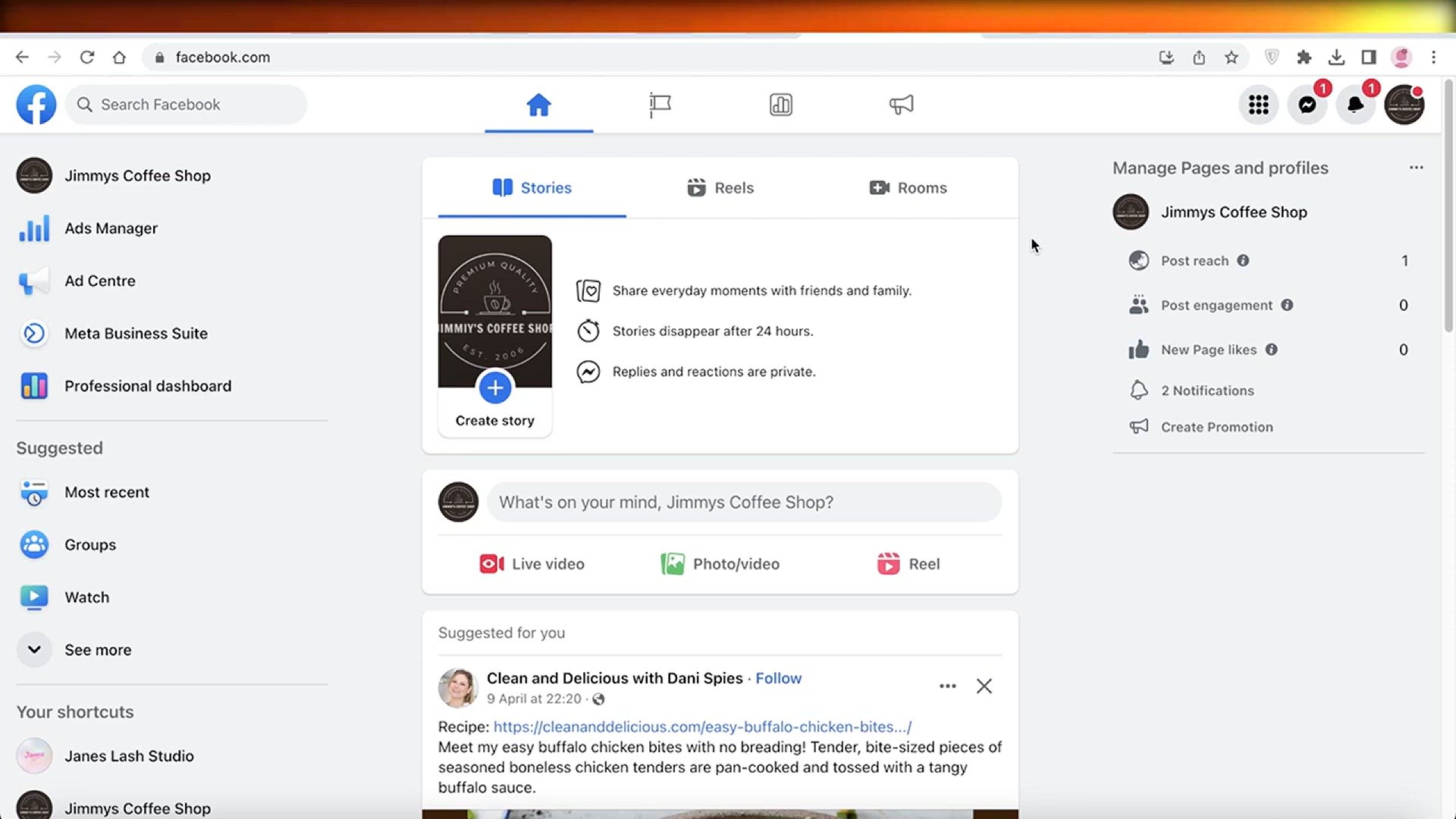This screenshot has height=819, width=1456.
Task: Click the Jimmy's Coffee Shop story thumbnail
Action: pyautogui.click(x=495, y=311)
